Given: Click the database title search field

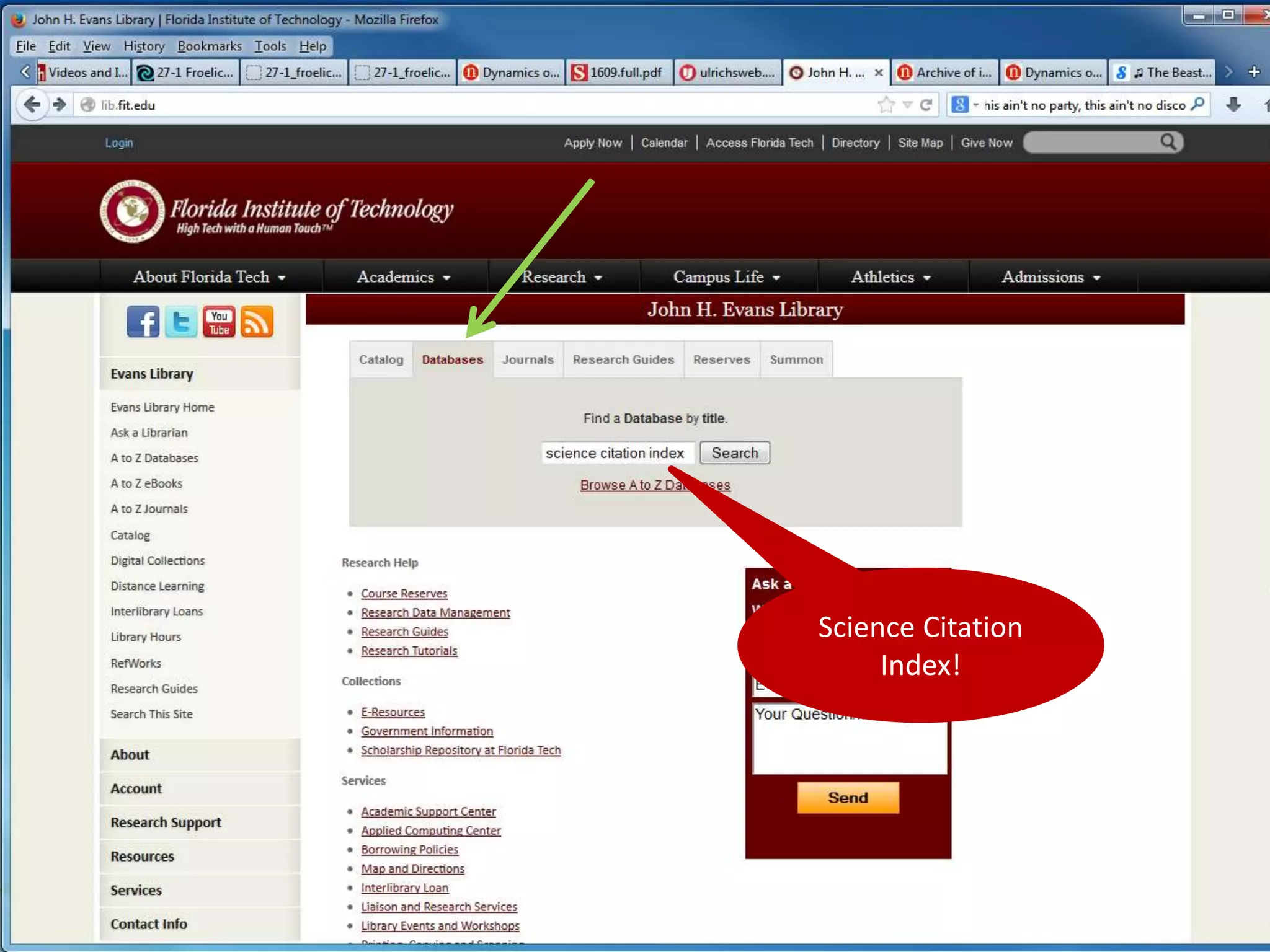Looking at the screenshot, I should [x=617, y=453].
